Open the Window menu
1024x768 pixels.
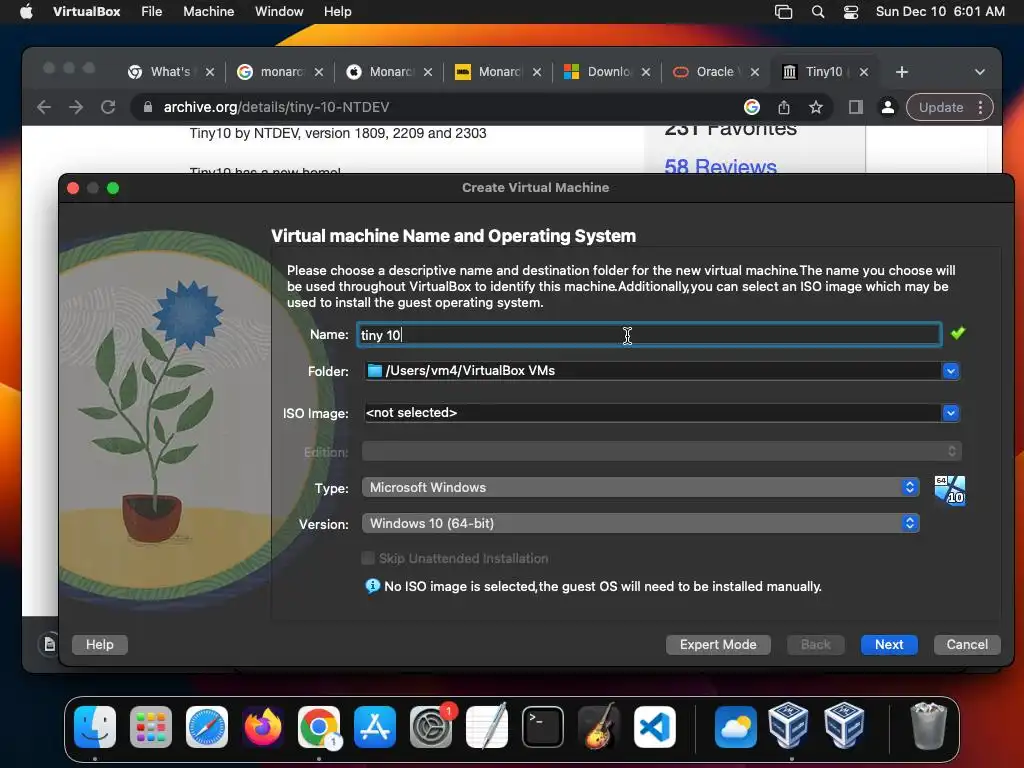pyautogui.click(x=279, y=11)
